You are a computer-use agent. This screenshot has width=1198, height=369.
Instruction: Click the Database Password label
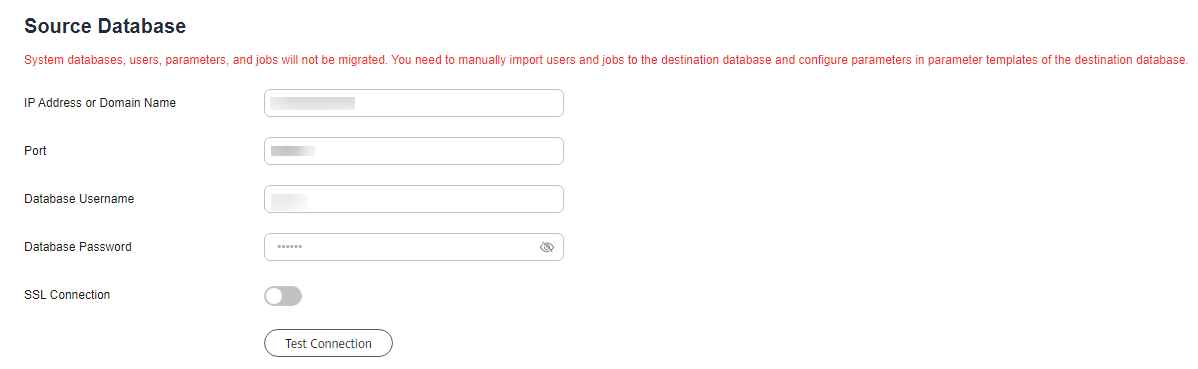tap(78, 247)
